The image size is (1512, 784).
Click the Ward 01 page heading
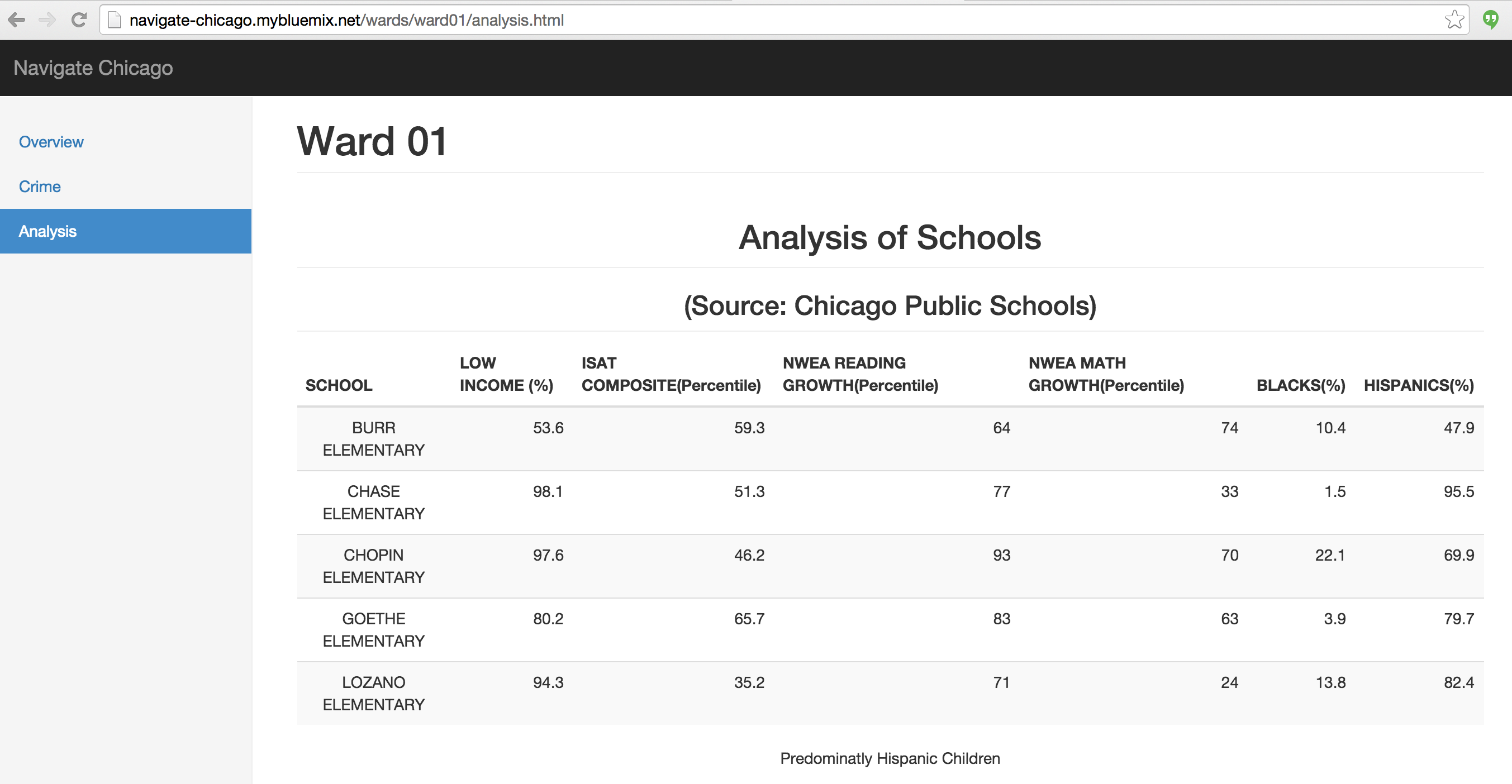coord(372,141)
